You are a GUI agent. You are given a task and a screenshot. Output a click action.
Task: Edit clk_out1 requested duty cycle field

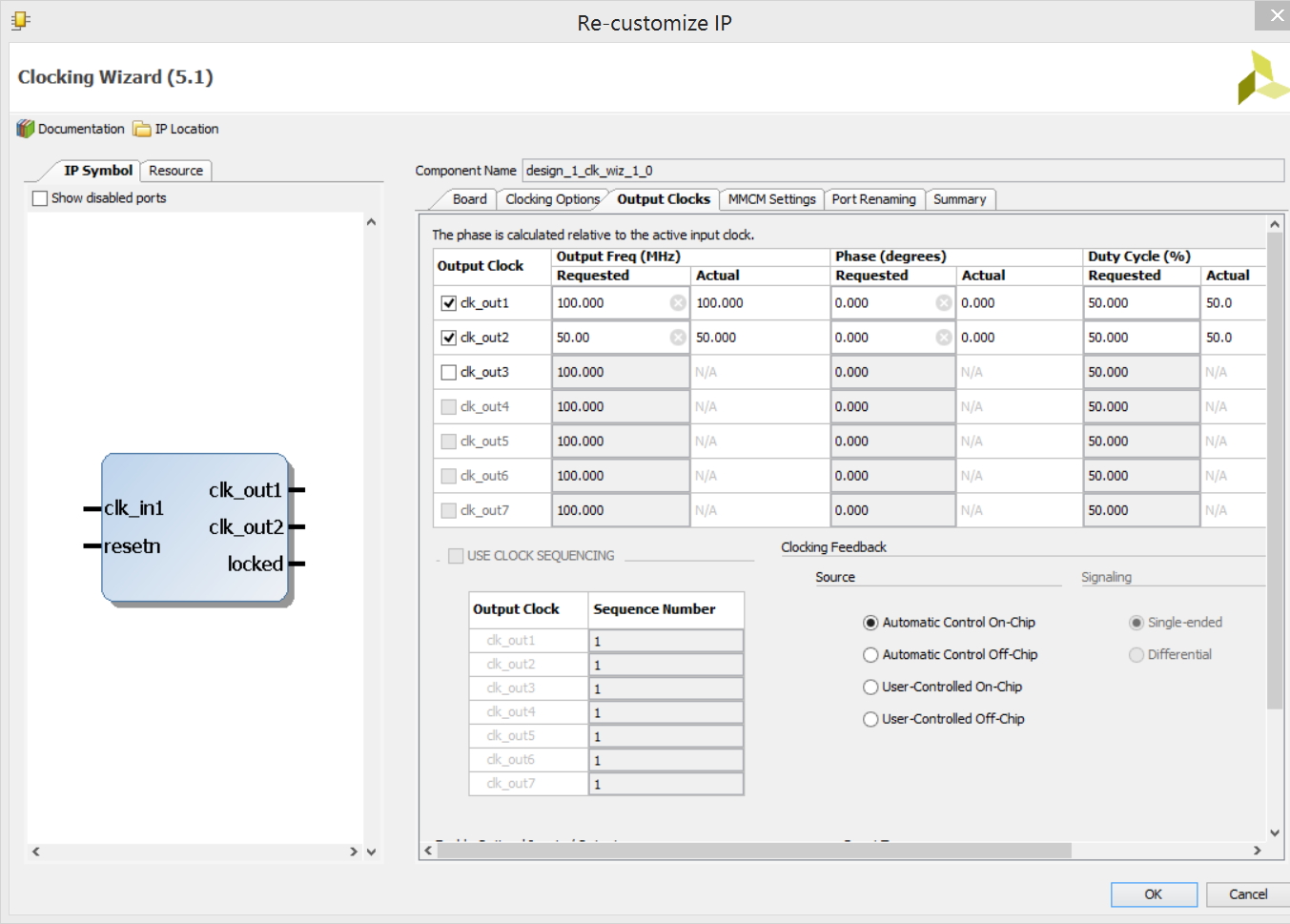tap(1141, 303)
